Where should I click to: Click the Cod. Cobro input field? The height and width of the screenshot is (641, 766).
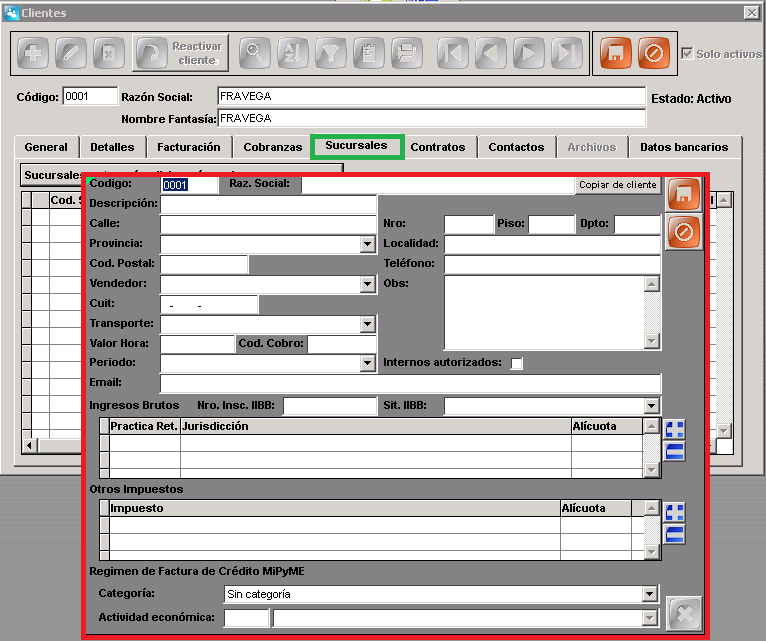coord(342,344)
